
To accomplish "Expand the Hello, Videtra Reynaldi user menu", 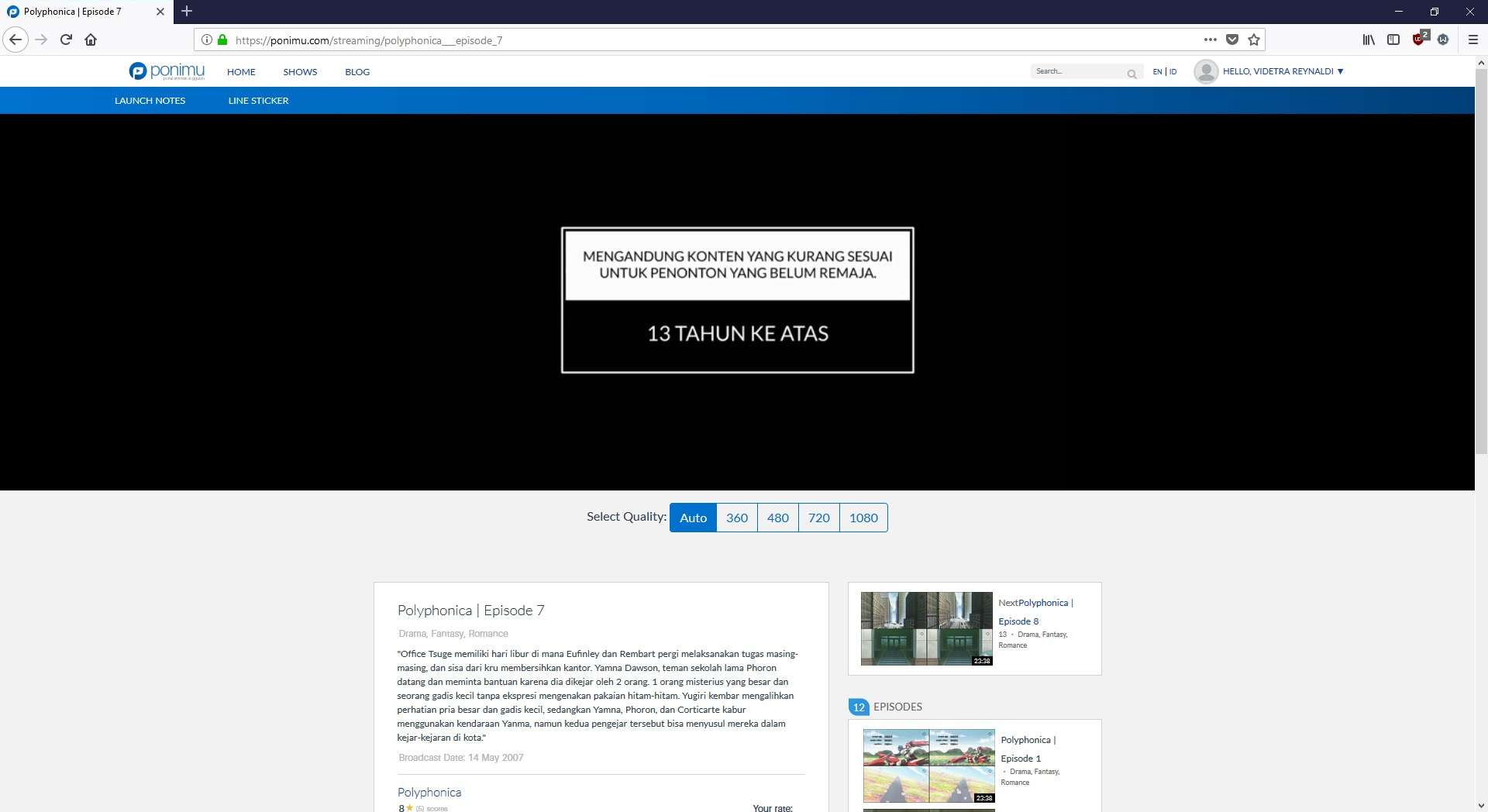I will pyautogui.click(x=1282, y=71).
